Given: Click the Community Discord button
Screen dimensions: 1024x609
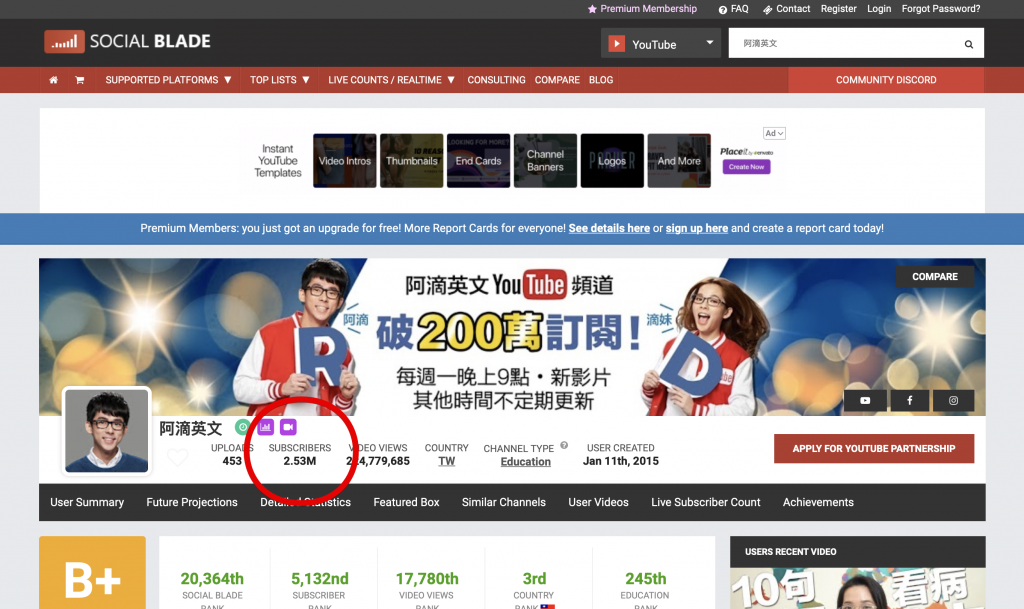Looking at the screenshot, I should pos(886,80).
